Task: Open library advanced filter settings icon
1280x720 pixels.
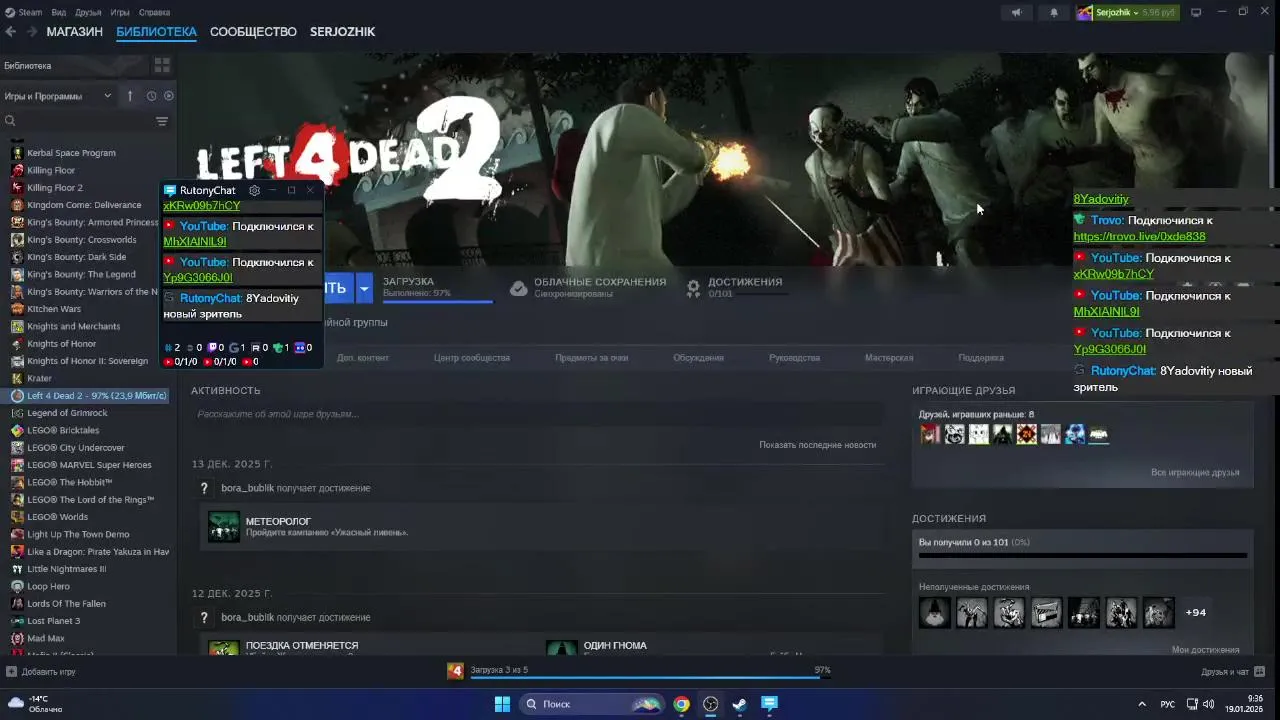Action: pos(162,121)
